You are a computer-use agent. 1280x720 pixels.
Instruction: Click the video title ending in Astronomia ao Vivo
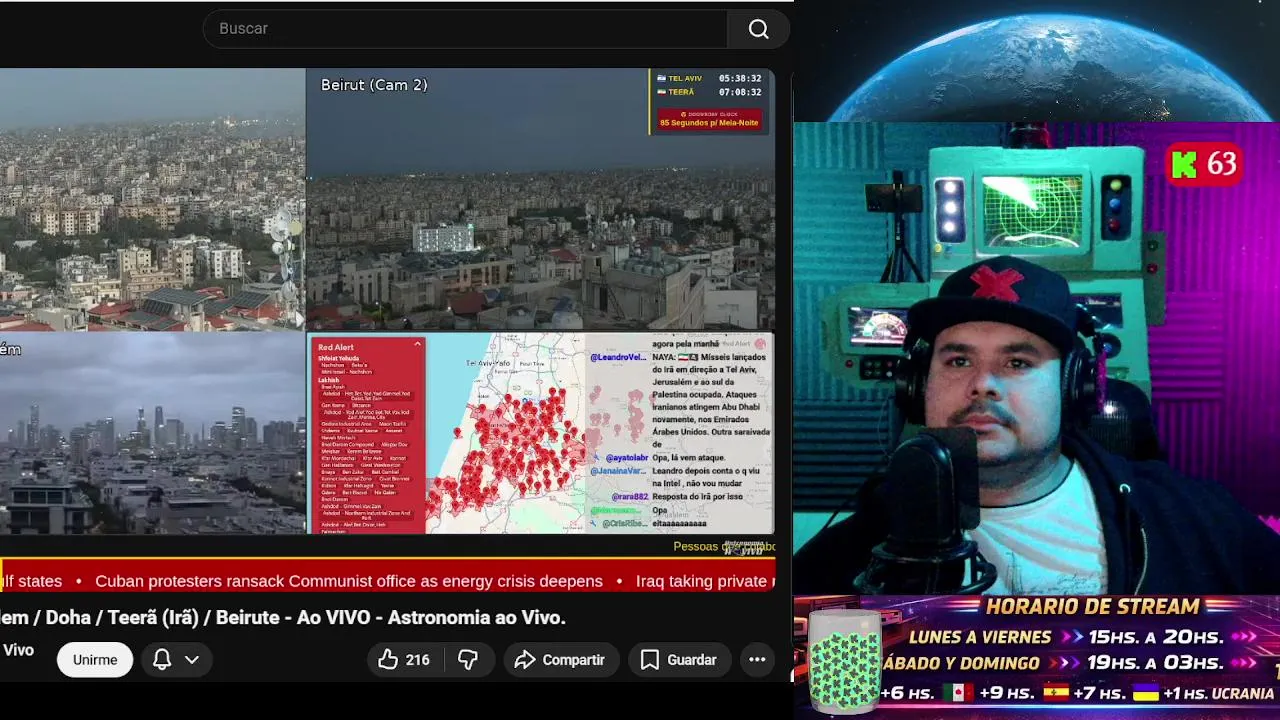tap(283, 618)
